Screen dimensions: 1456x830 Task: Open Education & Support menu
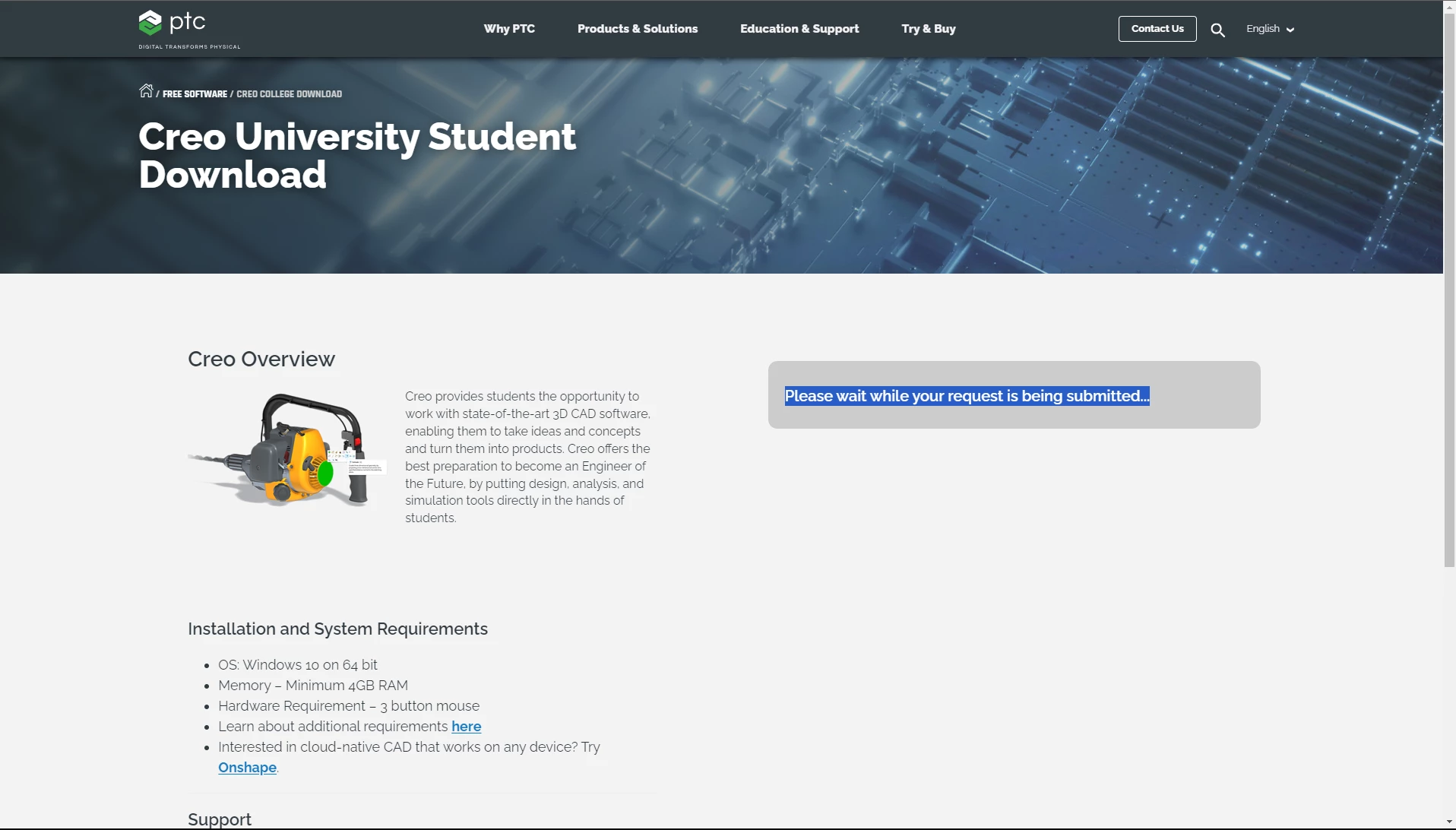(799, 29)
